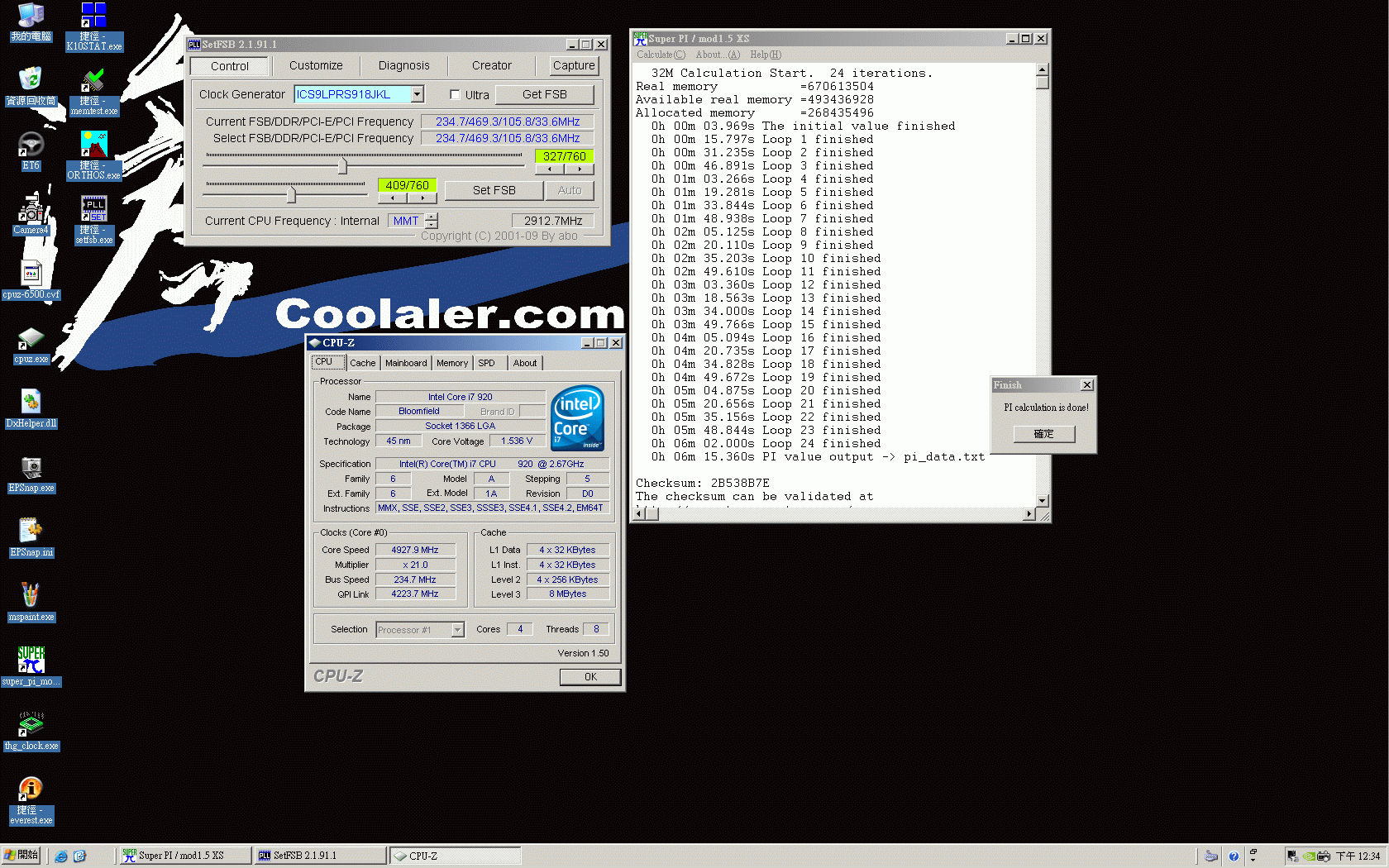Click the Capture button in SetFSB
Image resolution: width=1389 pixels, height=868 pixels.
574,65
